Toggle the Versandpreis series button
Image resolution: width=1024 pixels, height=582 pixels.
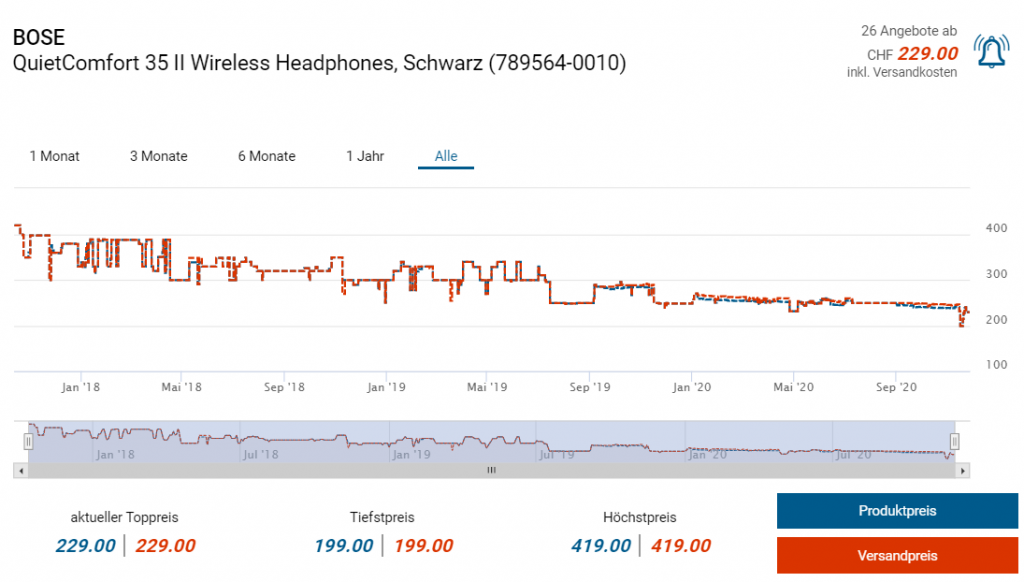point(897,555)
